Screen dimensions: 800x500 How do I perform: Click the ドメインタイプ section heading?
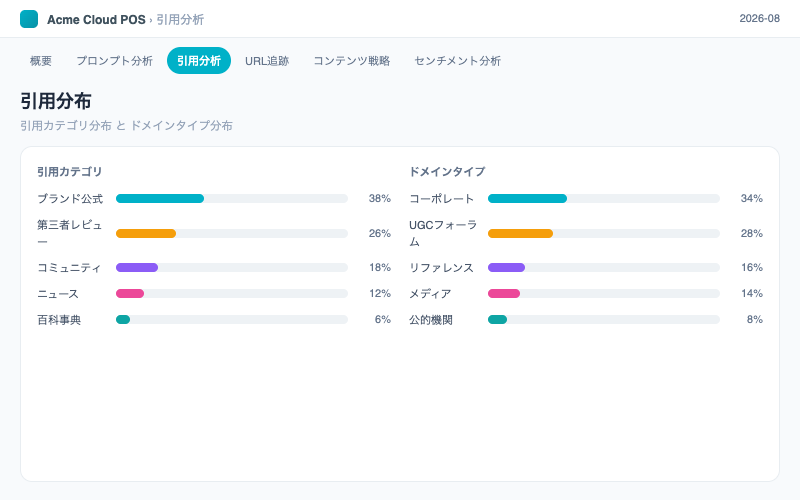447,172
